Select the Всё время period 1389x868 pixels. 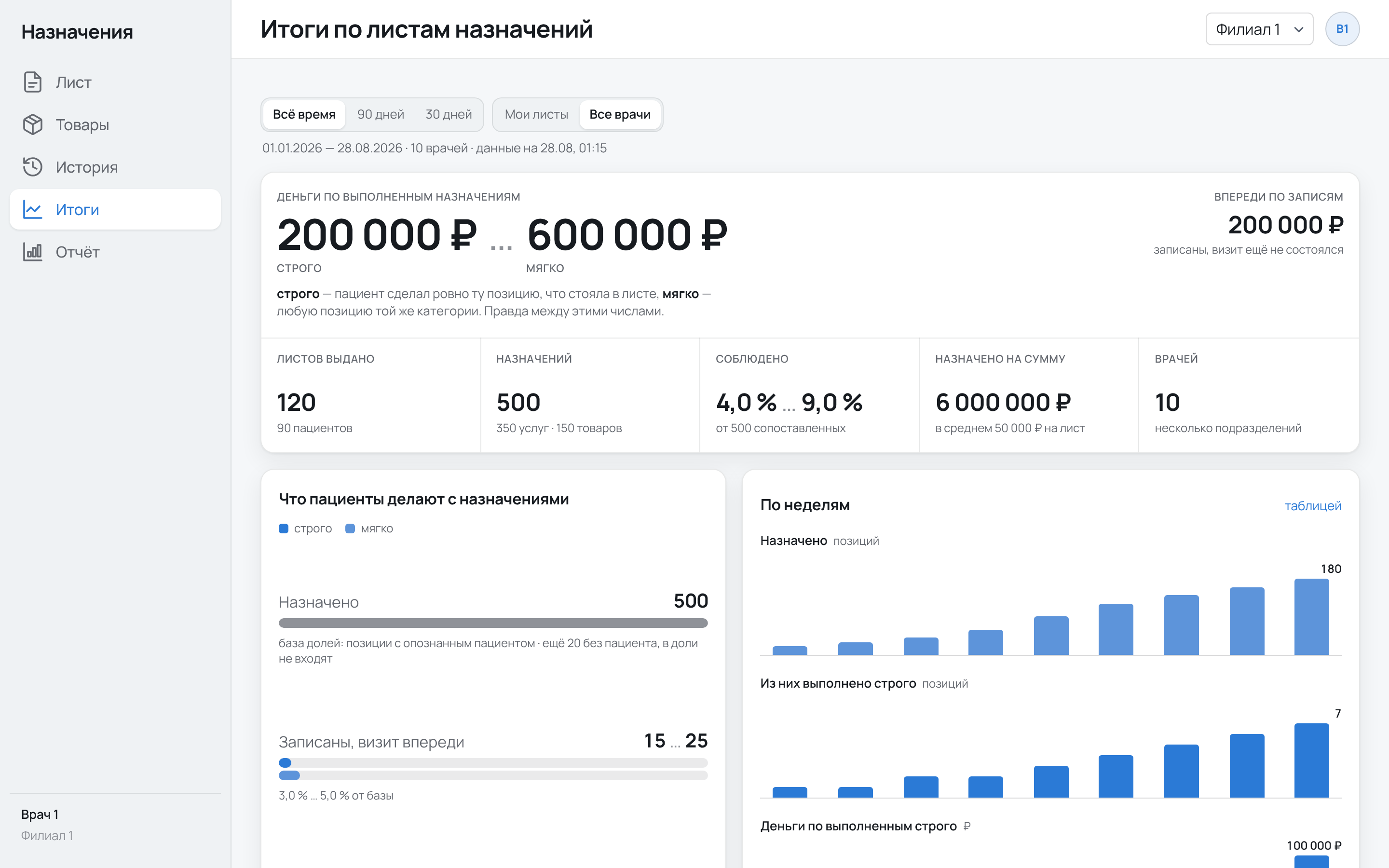click(x=304, y=114)
